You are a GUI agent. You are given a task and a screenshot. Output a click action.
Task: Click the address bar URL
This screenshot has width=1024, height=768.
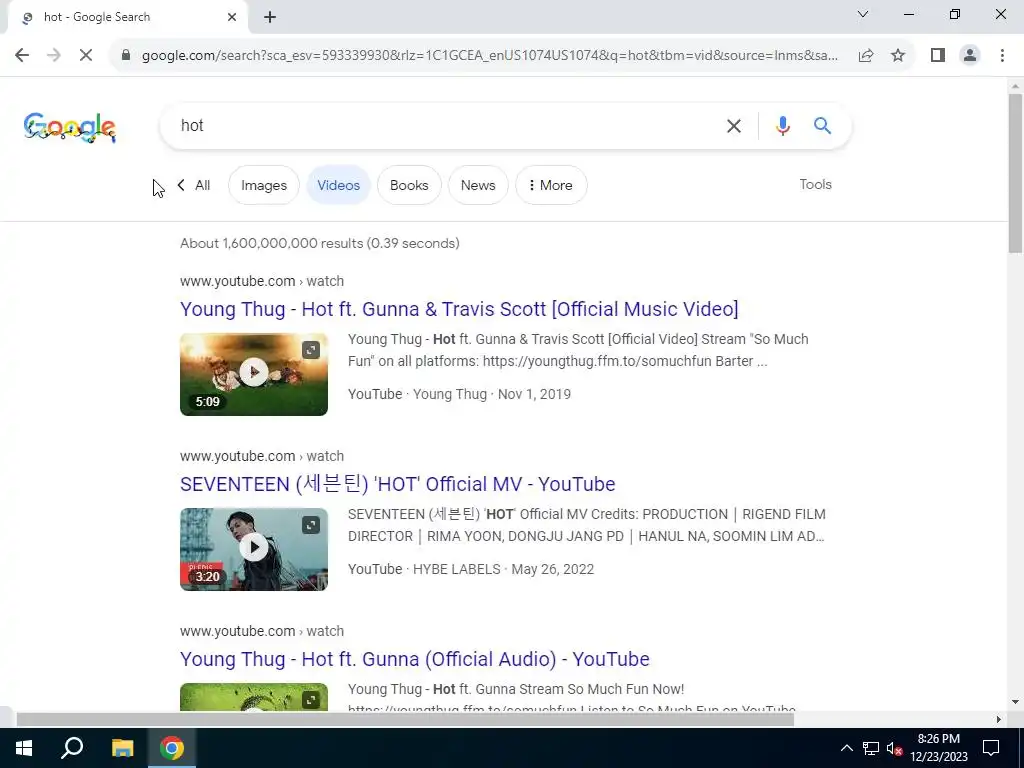[490, 56]
